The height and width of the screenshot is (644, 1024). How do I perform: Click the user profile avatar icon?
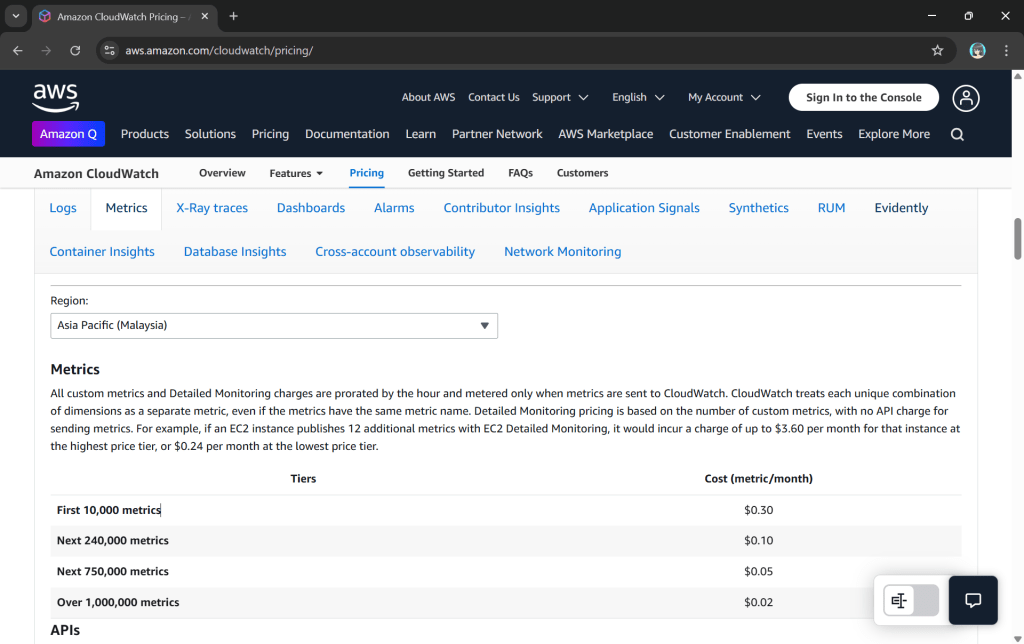coord(965,97)
